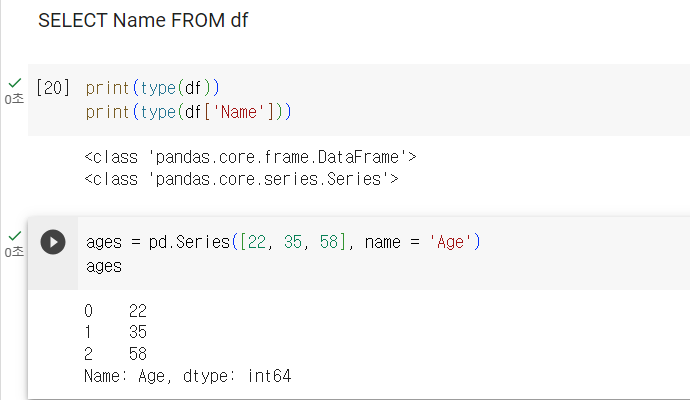Click the Series class output line

(241, 179)
